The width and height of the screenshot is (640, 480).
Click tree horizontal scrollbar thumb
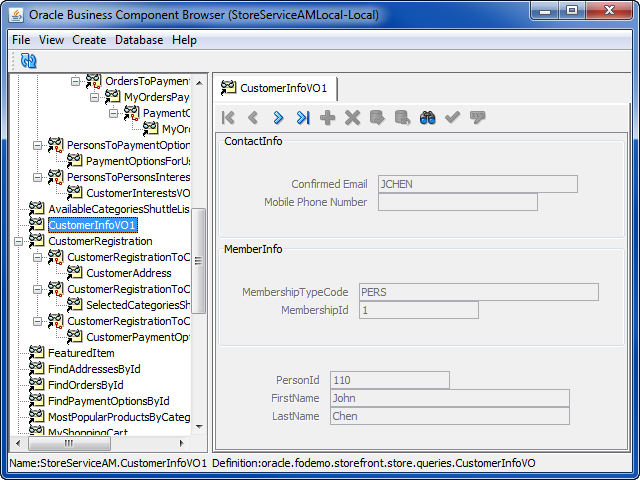[x=69, y=443]
